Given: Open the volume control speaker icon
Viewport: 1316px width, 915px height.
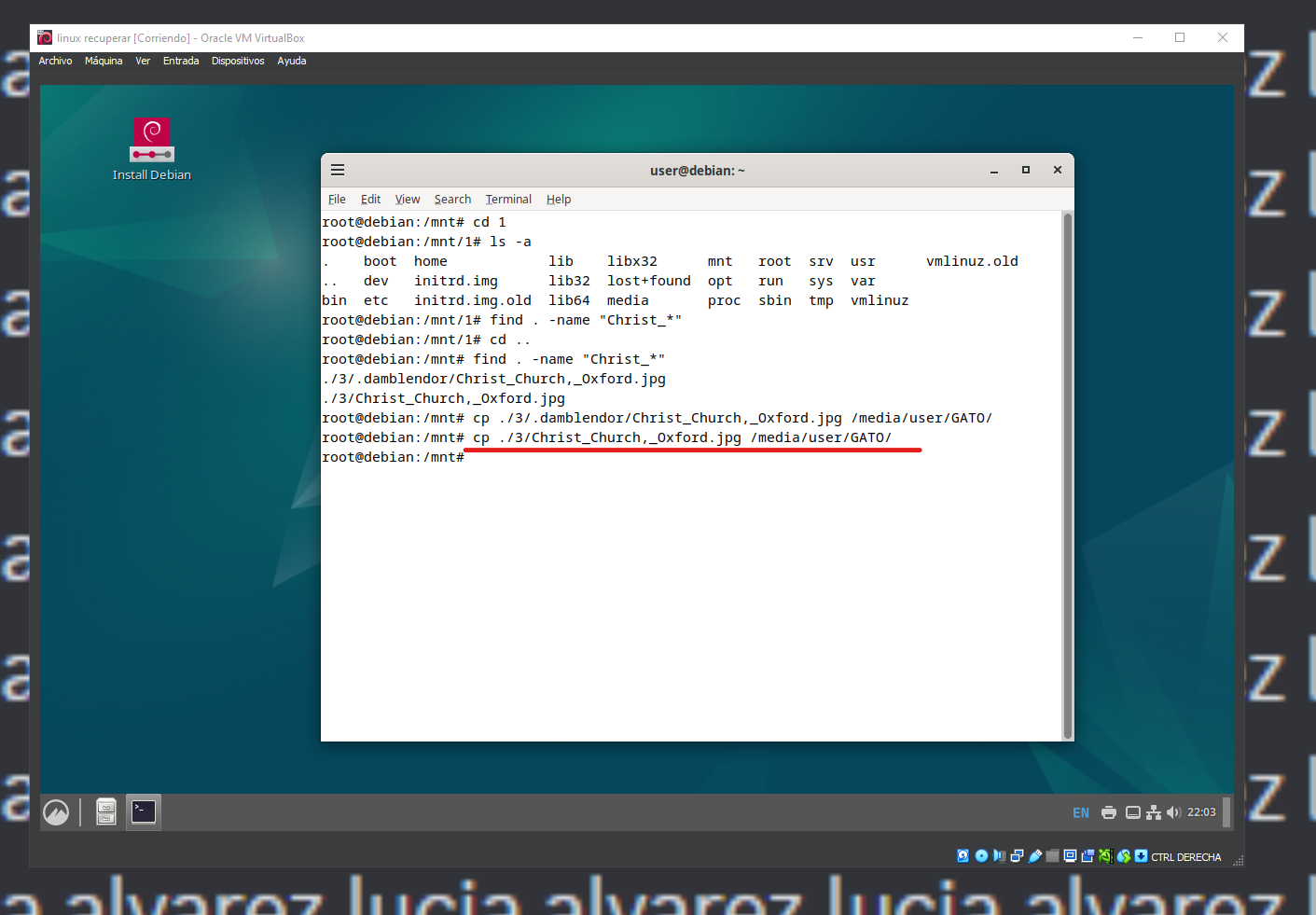Looking at the screenshot, I should (x=1174, y=812).
